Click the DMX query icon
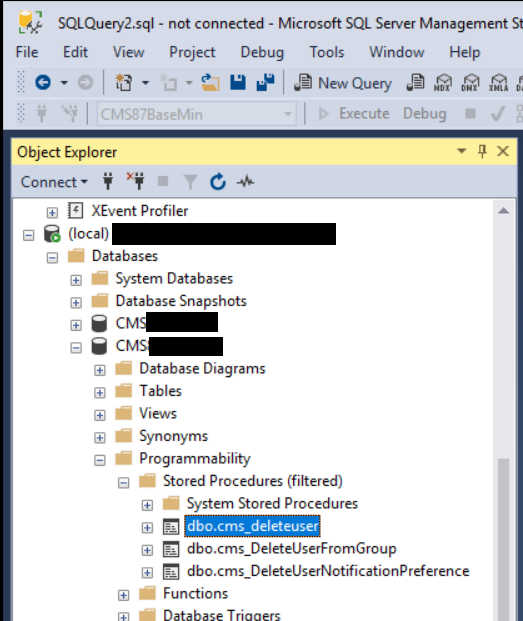Image resolution: width=523 pixels, height=621 pixels. click(x=470, y=82)
